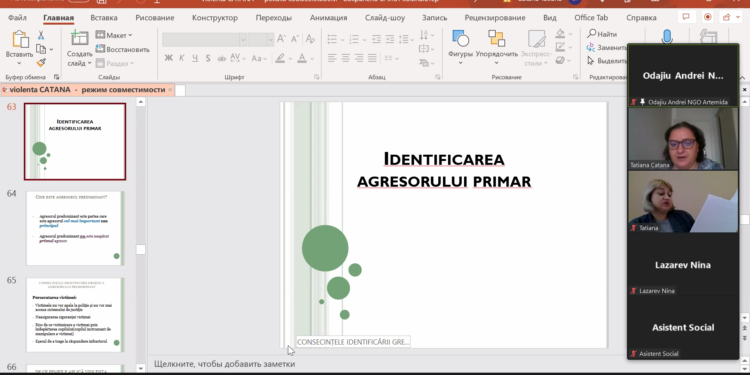The image size is (750, 375).
Task: Center text in Абзац group
Action: 345,58
